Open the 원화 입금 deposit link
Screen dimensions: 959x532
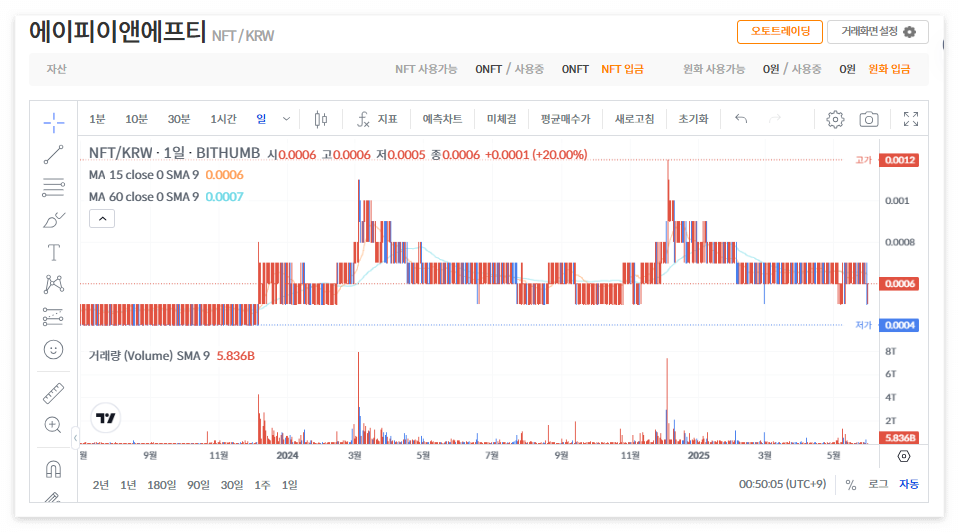(889, 69)
